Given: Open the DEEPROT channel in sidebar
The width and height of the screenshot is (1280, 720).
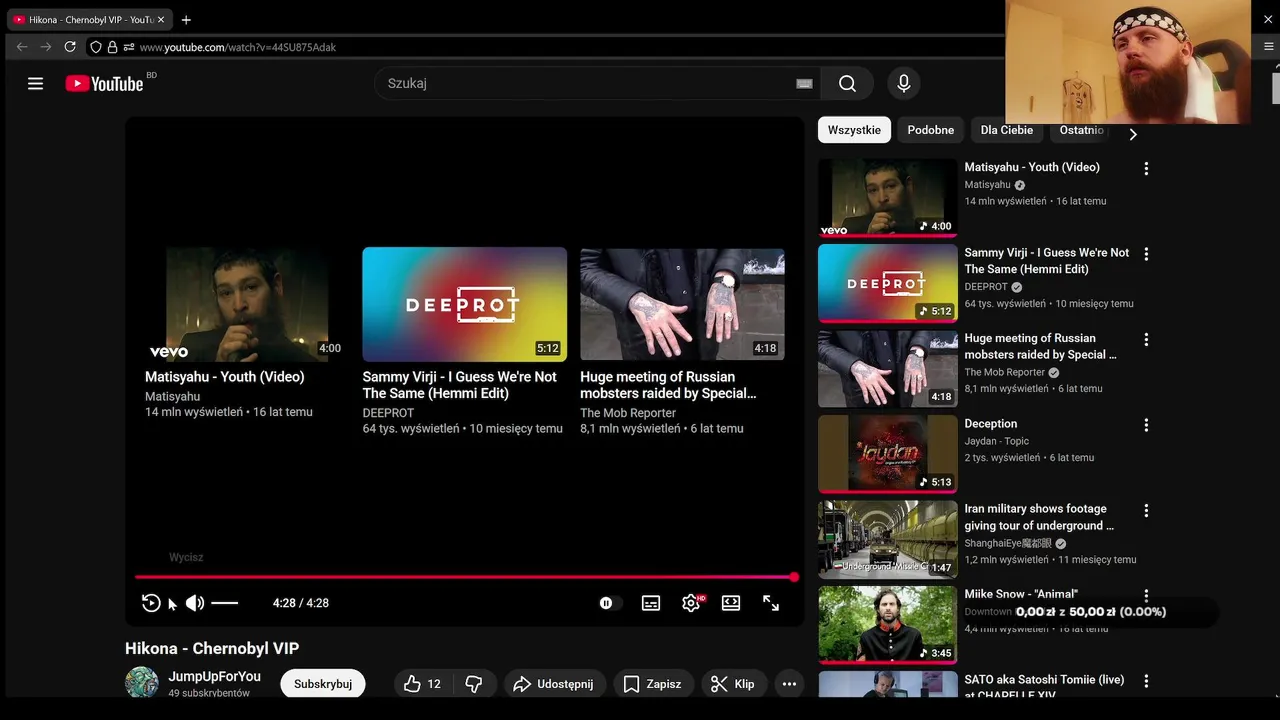Looking at the screenshot, I should tap(986, 287).
